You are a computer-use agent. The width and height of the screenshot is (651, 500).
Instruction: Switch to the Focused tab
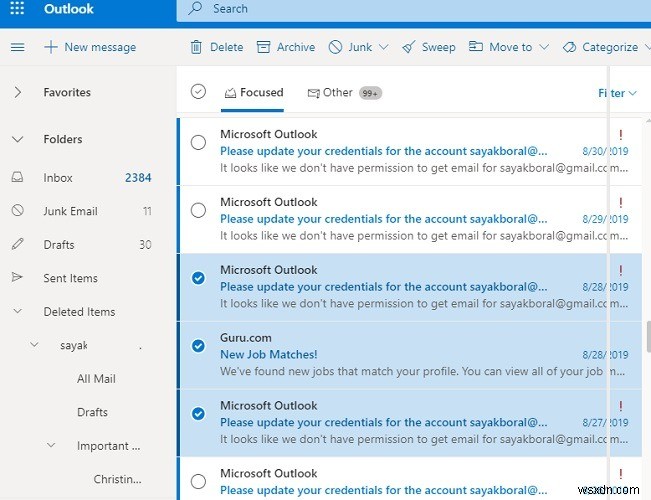point(253,93)
